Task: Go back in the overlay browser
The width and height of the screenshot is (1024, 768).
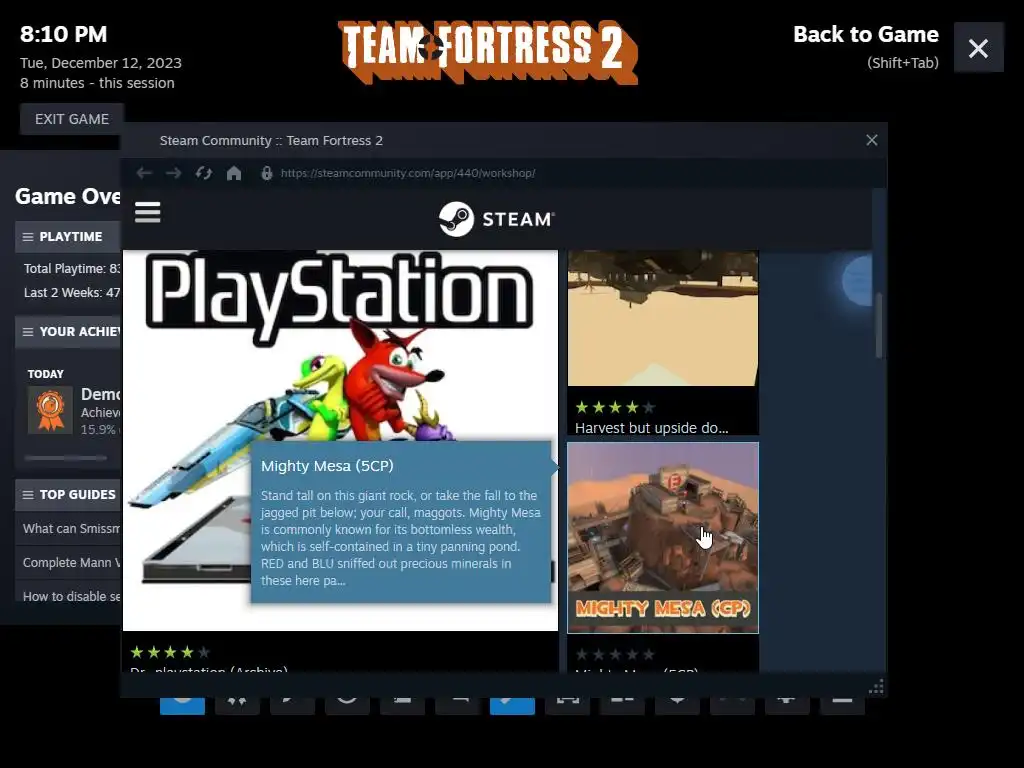Action: click(x=144, y=173)
